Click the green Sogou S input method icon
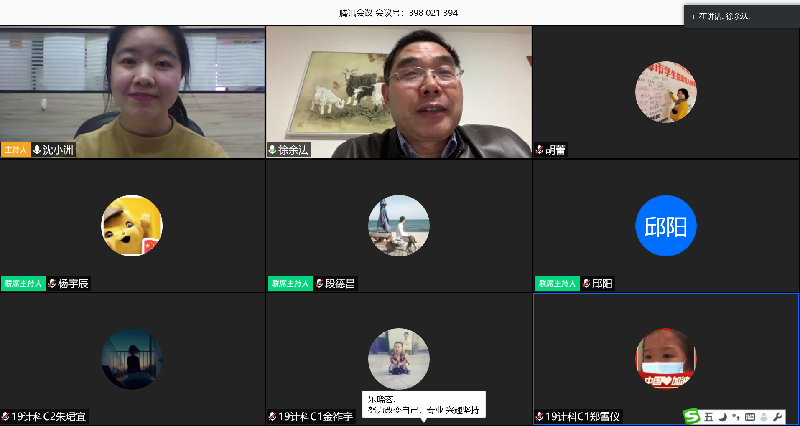Screen dimensions: 800x426 click(x=692, y=416)
